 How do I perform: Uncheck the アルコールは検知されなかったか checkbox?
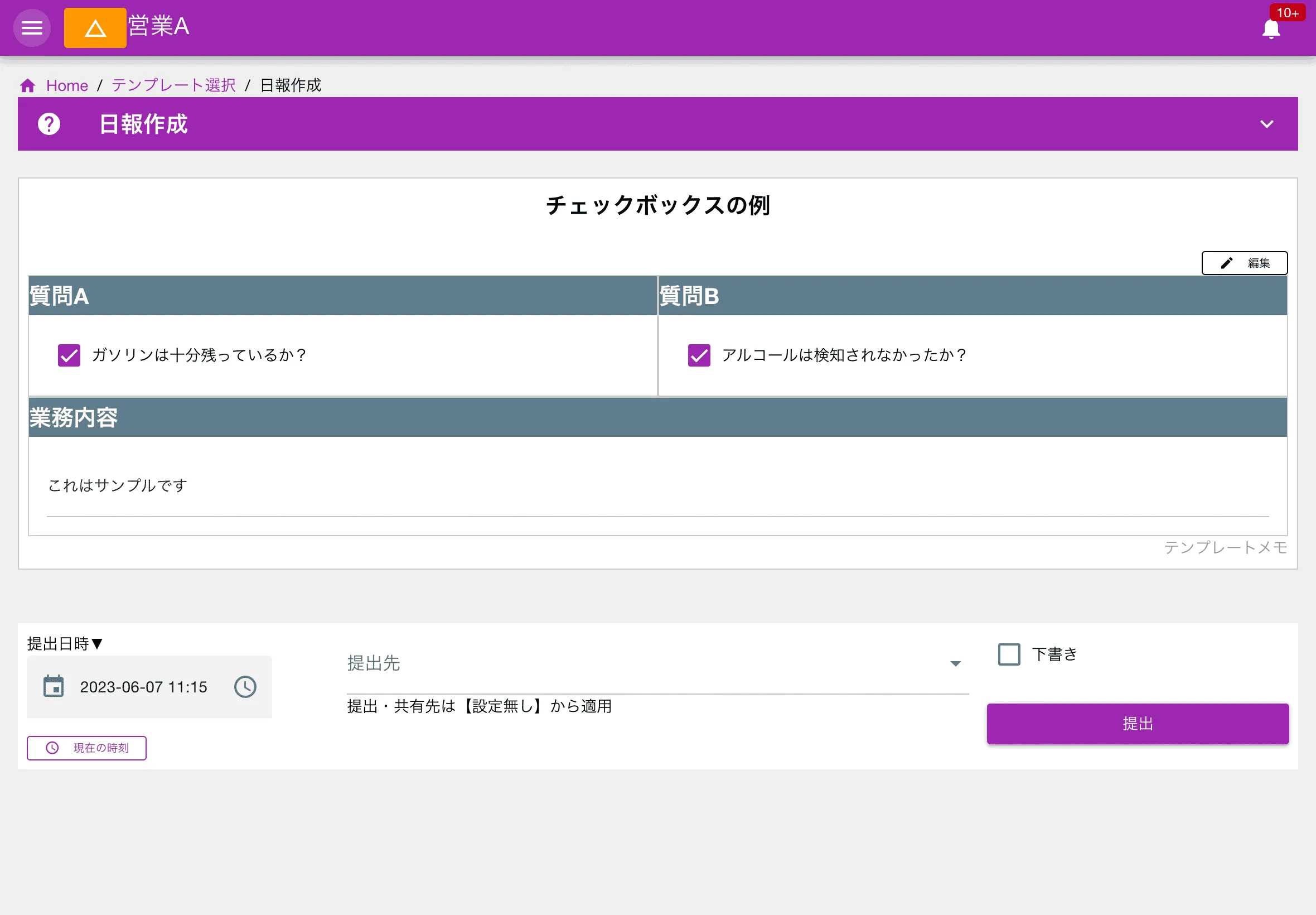tap(698, 355)
